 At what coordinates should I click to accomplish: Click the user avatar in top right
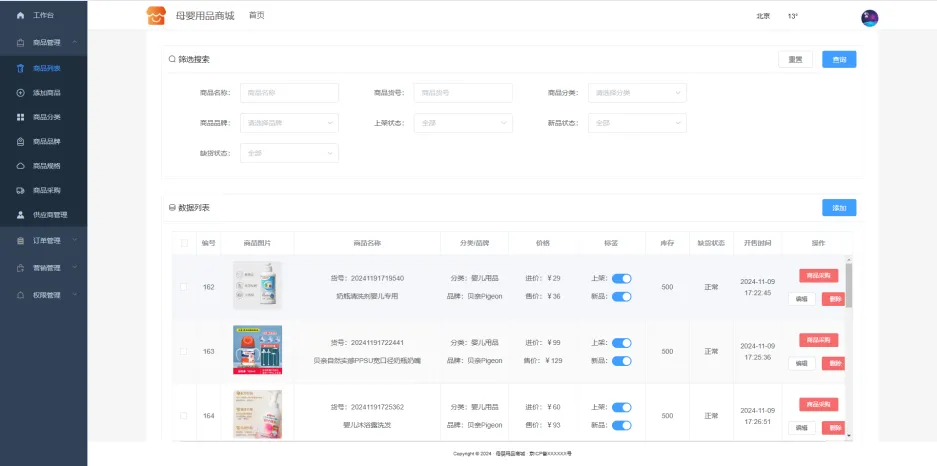click(869, 17)
